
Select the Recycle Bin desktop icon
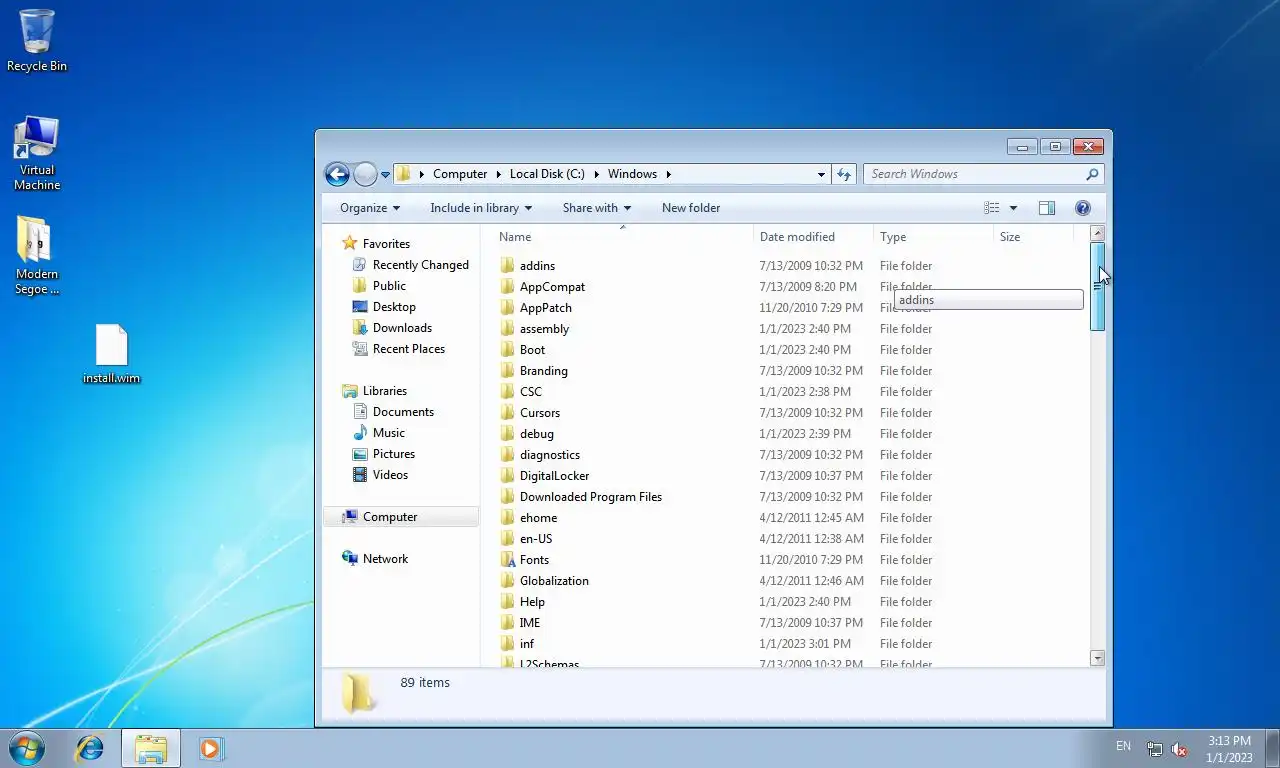pos(37,41)
